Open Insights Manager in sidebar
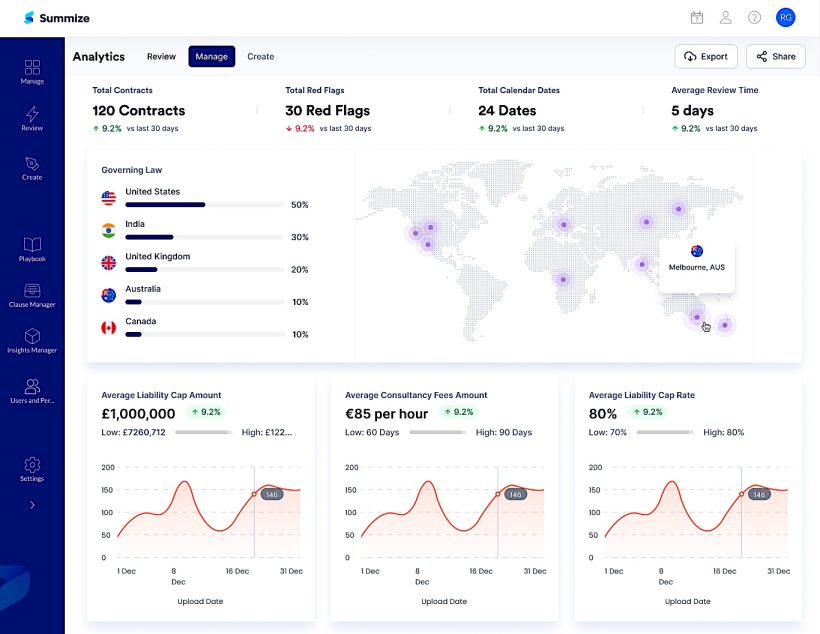Viewport: 820px width, 634px height. 32,340
